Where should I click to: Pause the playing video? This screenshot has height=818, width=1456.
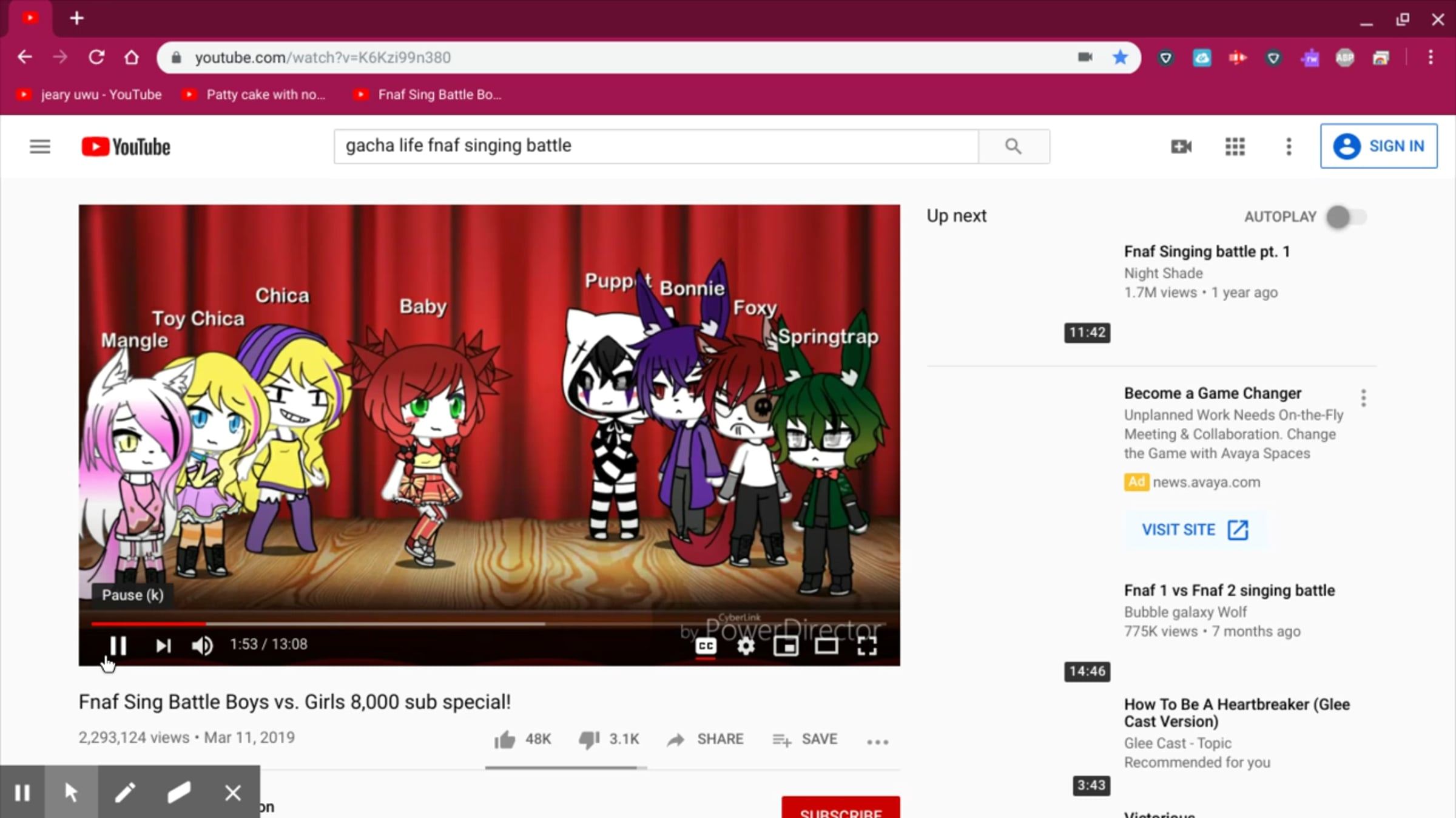[118, 645]
